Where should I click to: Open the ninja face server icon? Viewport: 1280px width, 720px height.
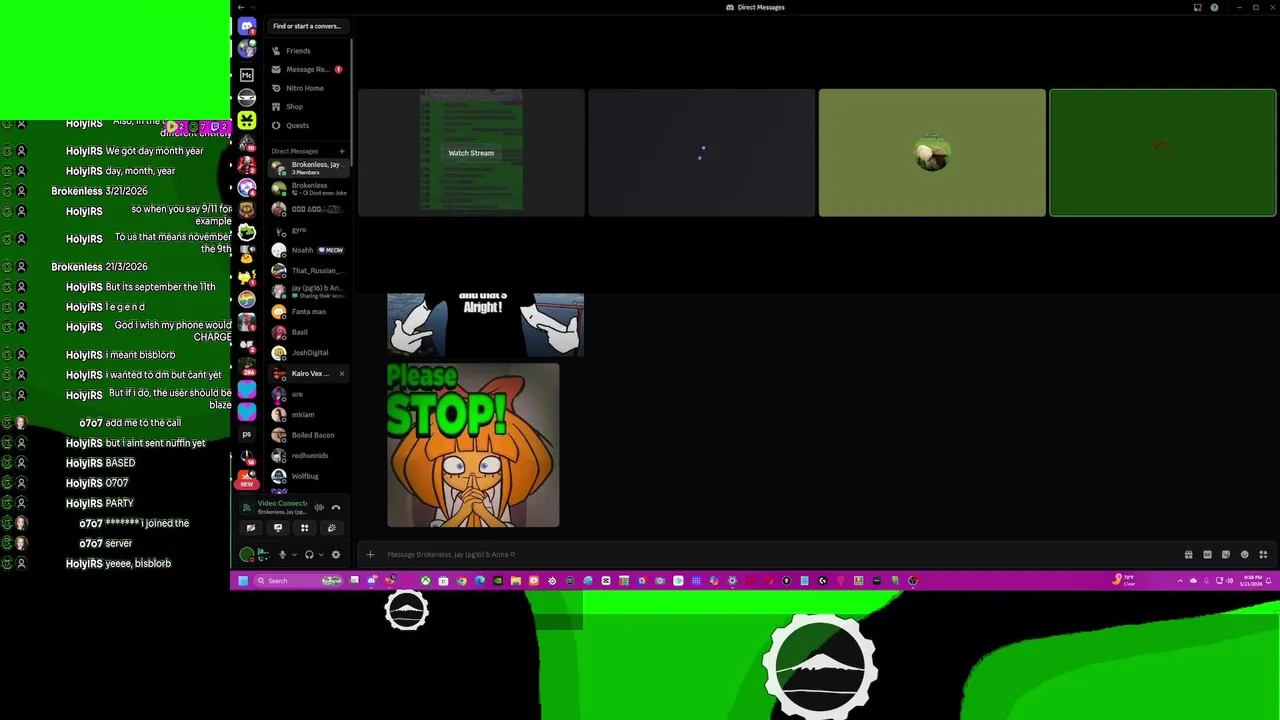click(x=247, y=98)
